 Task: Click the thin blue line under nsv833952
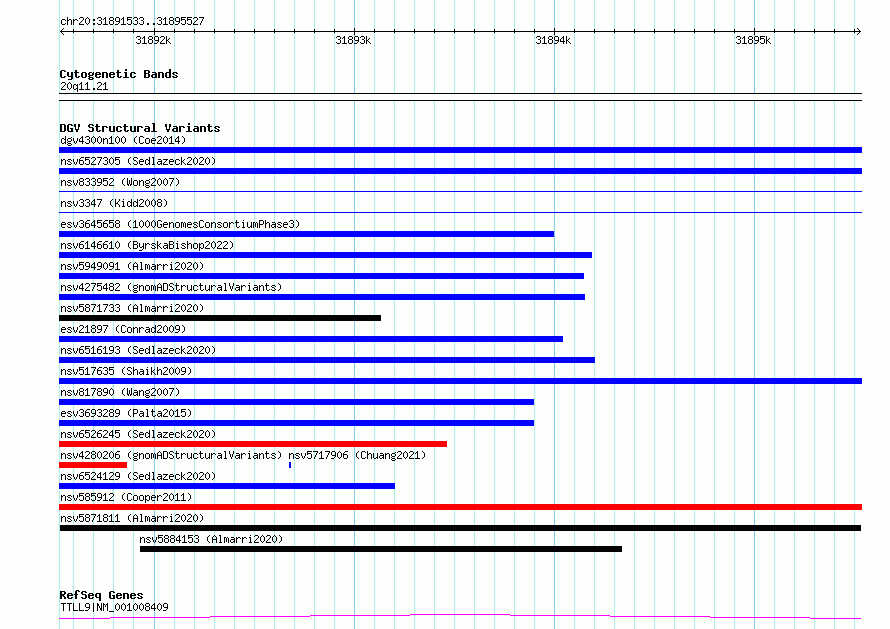[460, 192]
